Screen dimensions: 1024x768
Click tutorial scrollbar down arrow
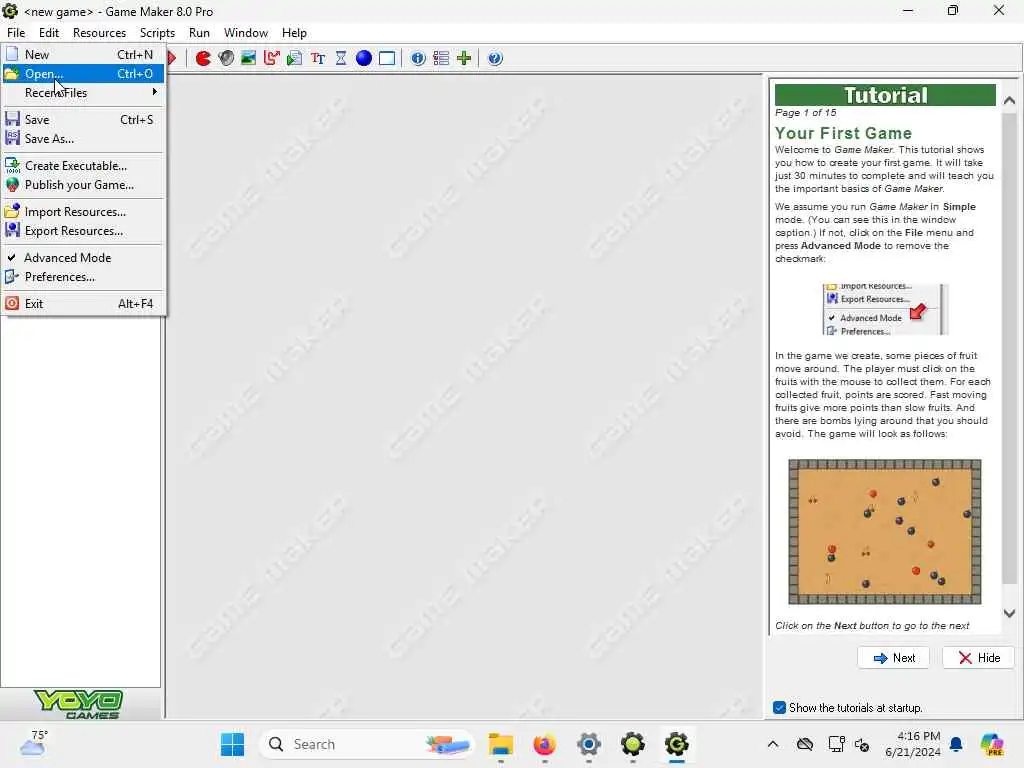[x=1009, y=613]
